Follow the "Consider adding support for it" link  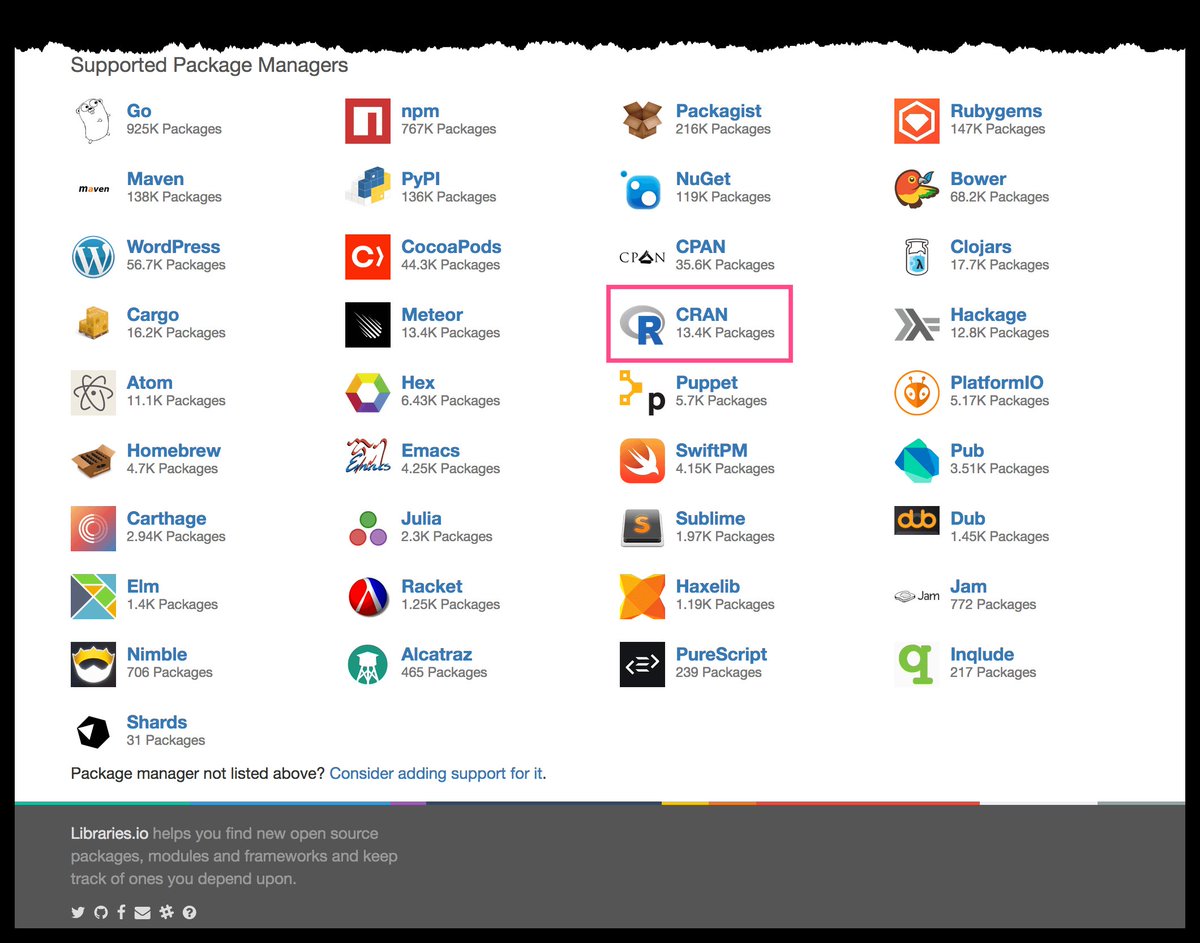tap(436, 773)
